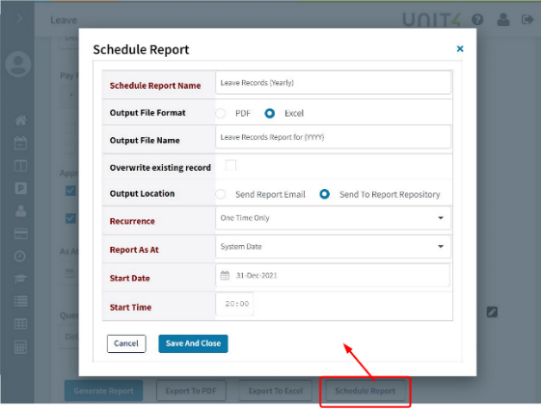Open the Report As At dropdown
Image resolution: width=541 pixels, height=409 pixels.
[x=333, y=246]
